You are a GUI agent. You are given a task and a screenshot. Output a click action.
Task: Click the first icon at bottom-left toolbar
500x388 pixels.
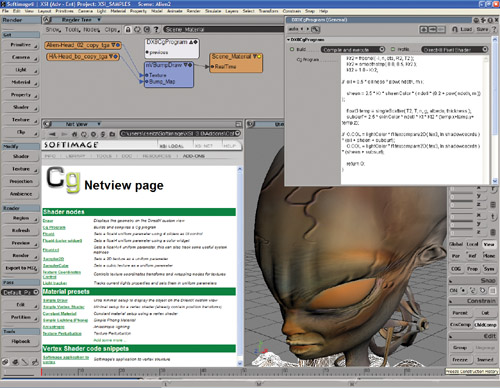coord(5,362)
